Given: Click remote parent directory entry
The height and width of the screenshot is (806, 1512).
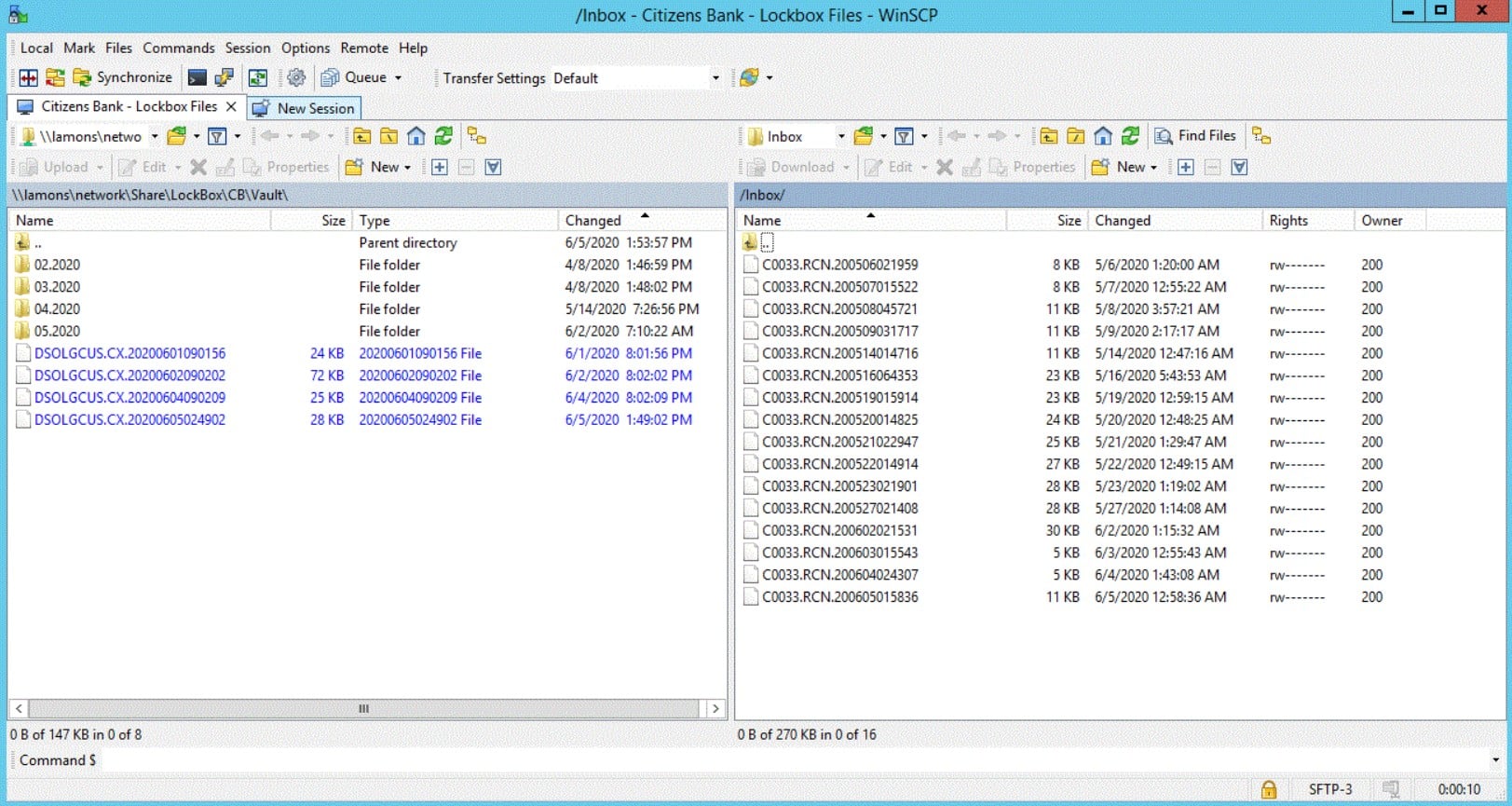Looking at the screenshot, I should [x=757, y=242].
